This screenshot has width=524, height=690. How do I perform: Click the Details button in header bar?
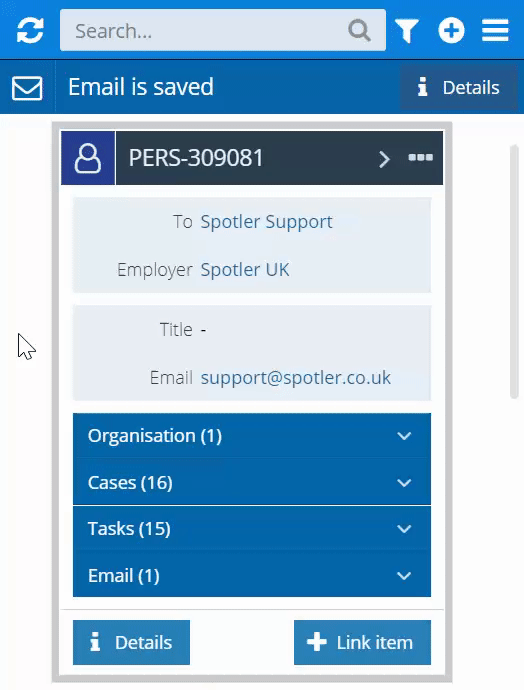[458, 88]
